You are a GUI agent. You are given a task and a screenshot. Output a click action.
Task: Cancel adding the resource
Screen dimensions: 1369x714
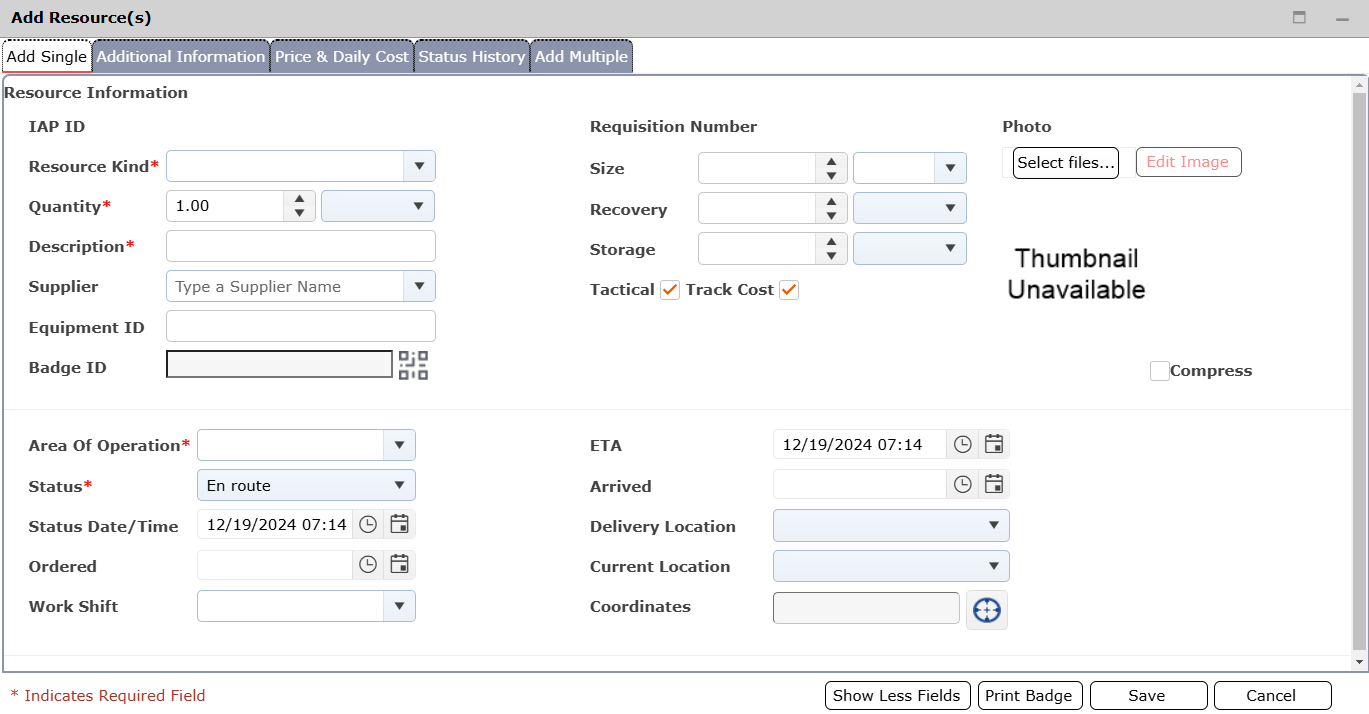[x=1272, y=696]
